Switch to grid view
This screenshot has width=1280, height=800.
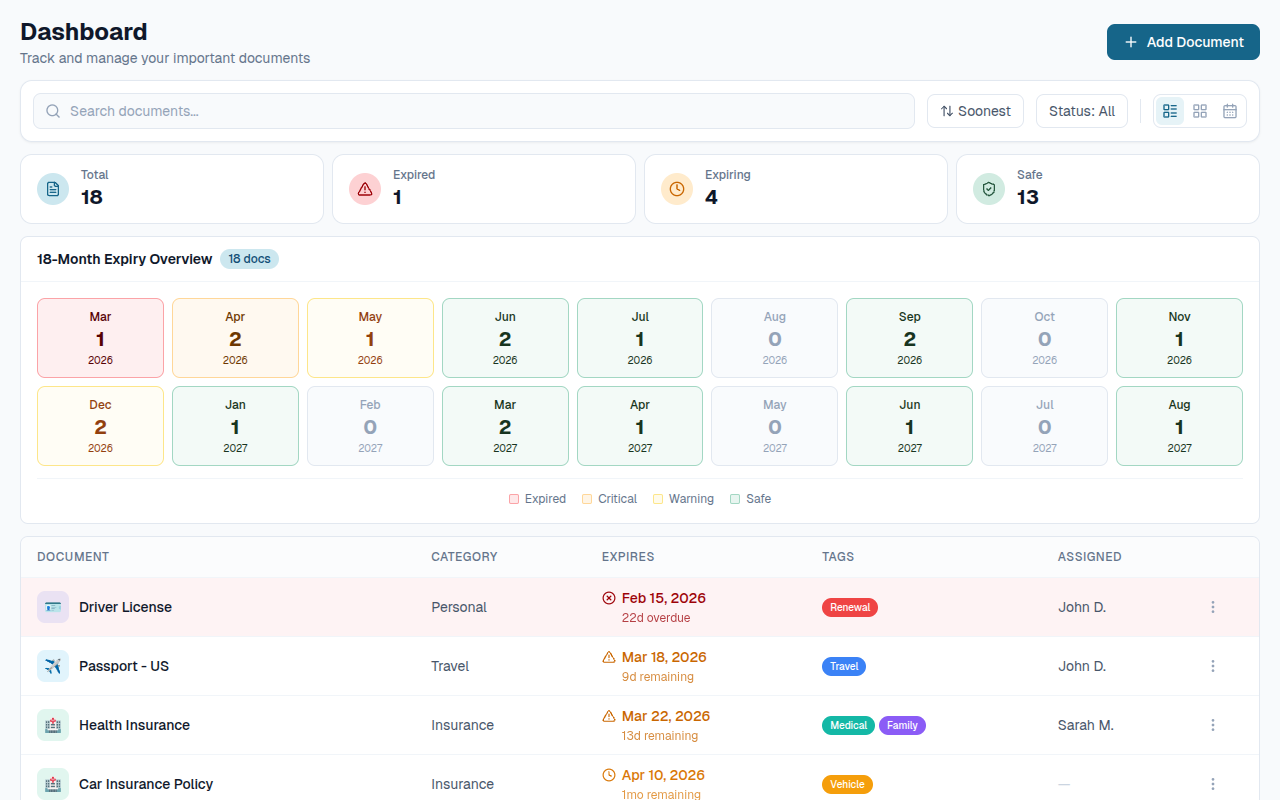(1200, 111)
